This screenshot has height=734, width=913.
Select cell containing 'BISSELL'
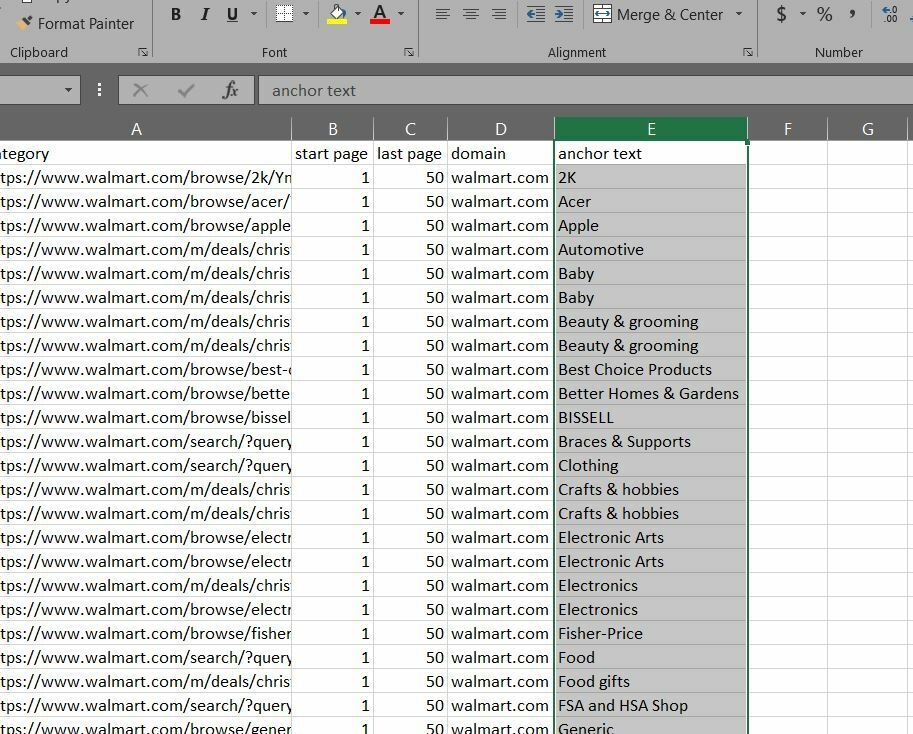pos(651,417)
